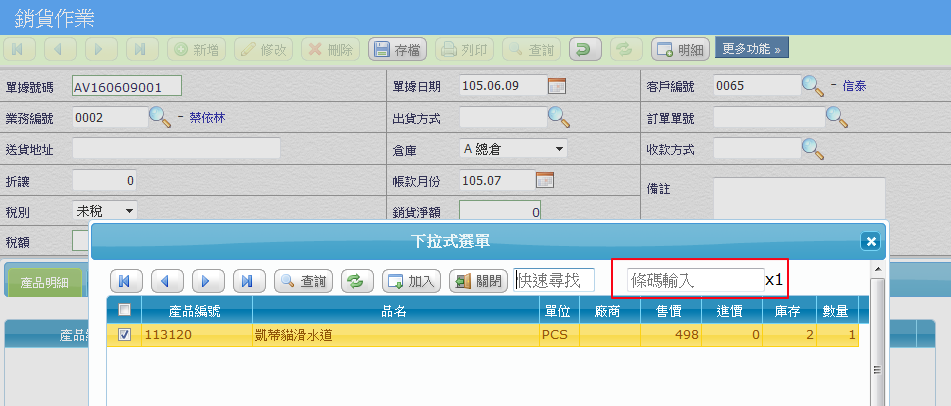Open the 收款方式 lookup magnifier
951x406 pixels.
click(x=813, y=149)
